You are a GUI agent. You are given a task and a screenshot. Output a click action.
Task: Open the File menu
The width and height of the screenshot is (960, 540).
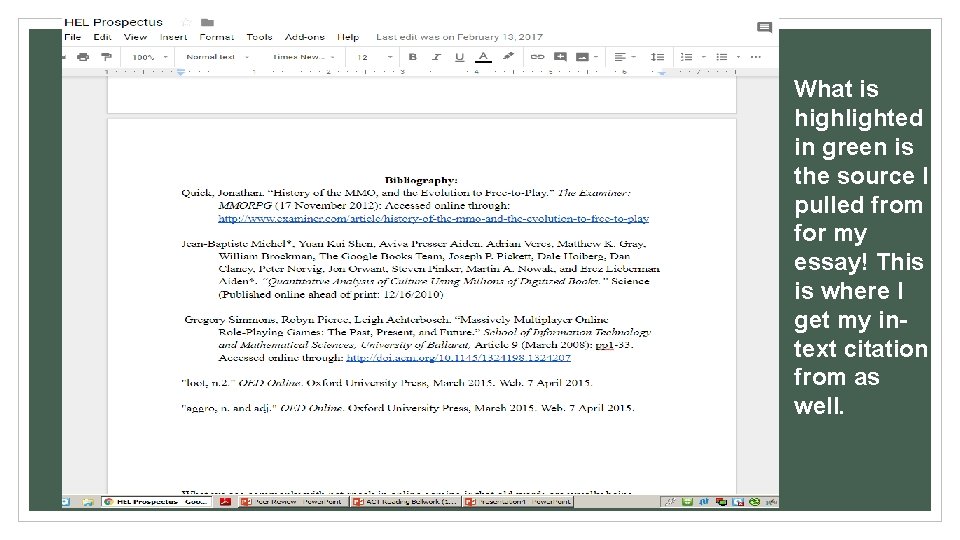click(72, 37)
